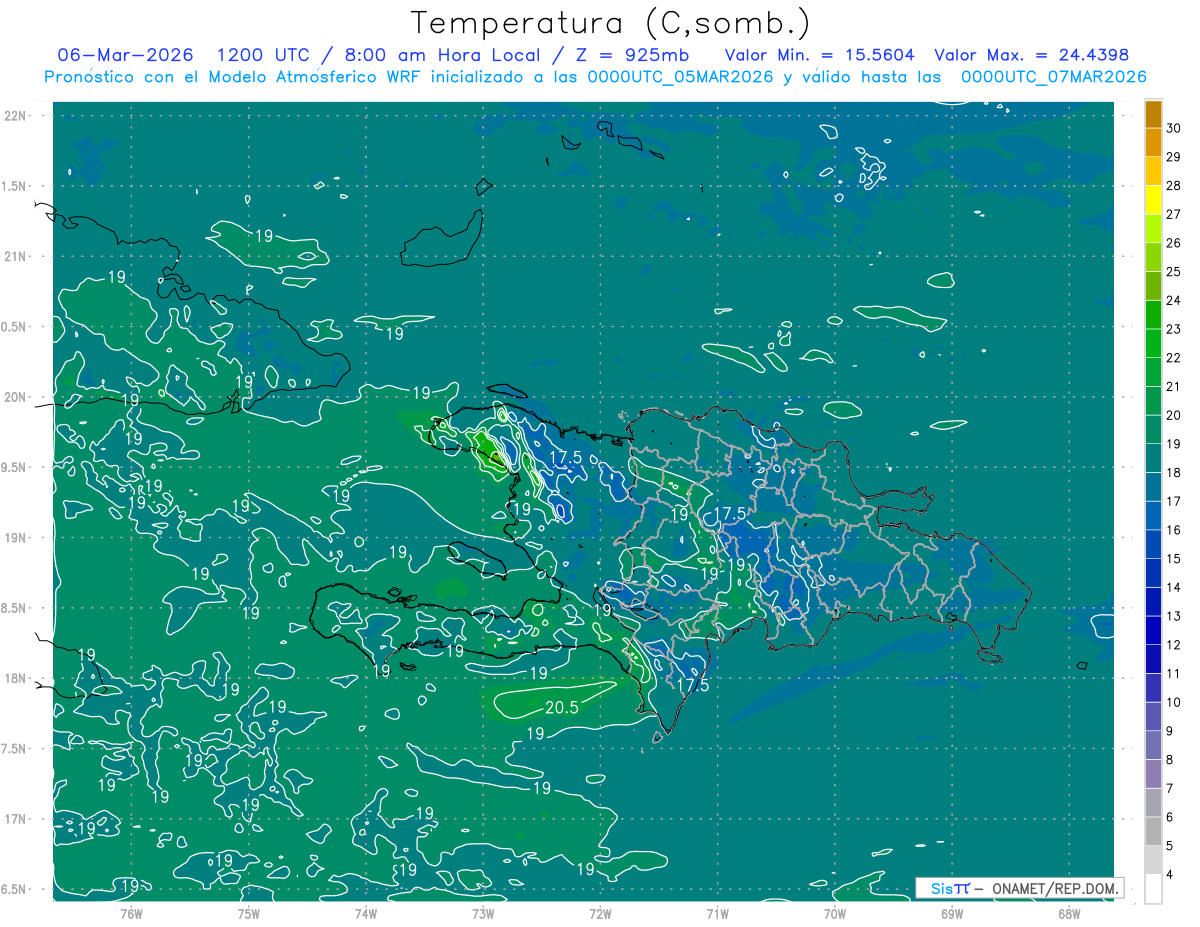Image resolution: width=1200 pixels, height=927 pixels.
Task: Click the '4' color scale label
Action: click(x=1172, y=875)
